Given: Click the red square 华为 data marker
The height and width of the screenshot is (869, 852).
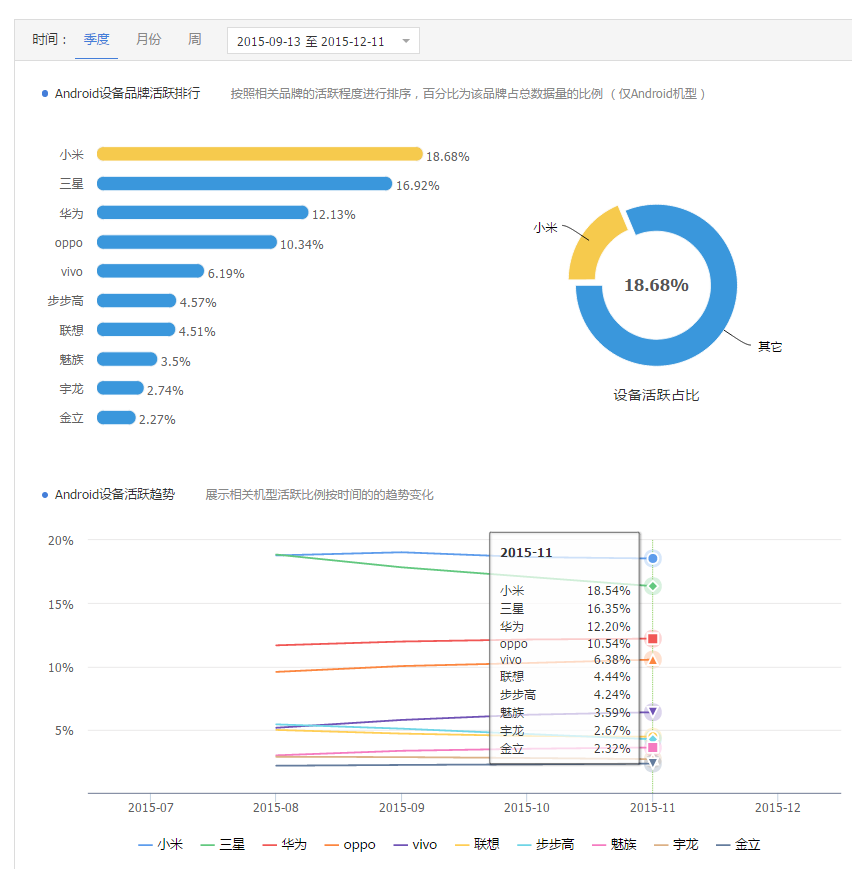Looking at the screenshot, I should coord(653,639).
